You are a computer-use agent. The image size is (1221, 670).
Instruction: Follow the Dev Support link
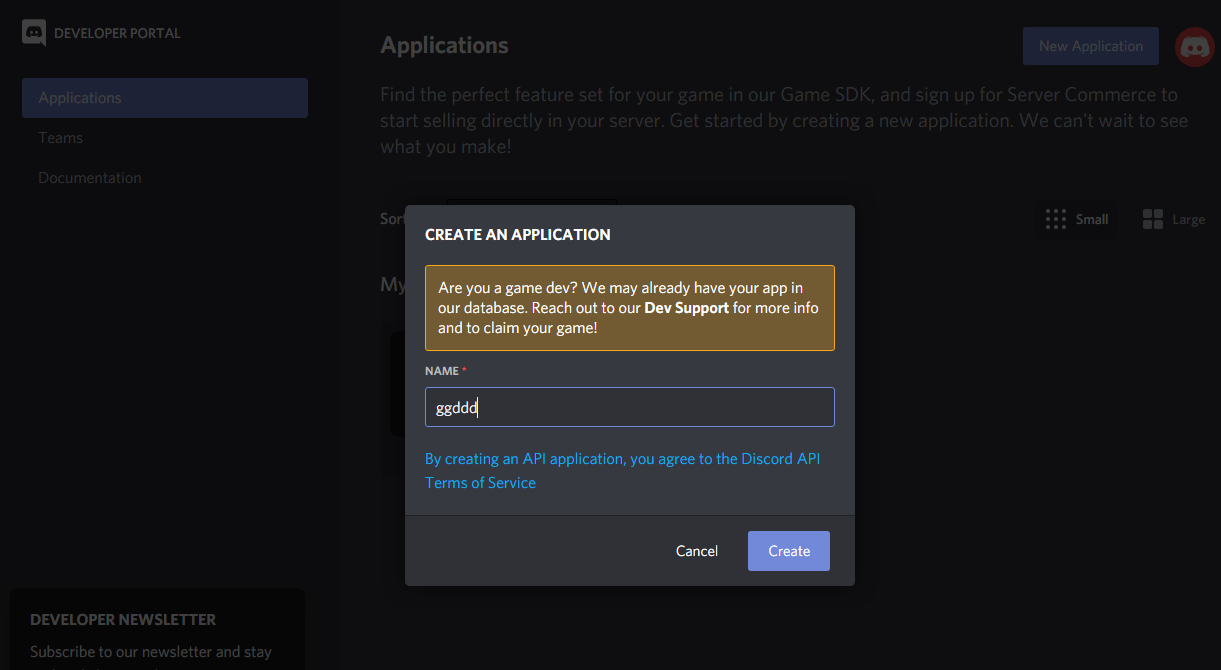pyautogui.click(x=686, y=308)
